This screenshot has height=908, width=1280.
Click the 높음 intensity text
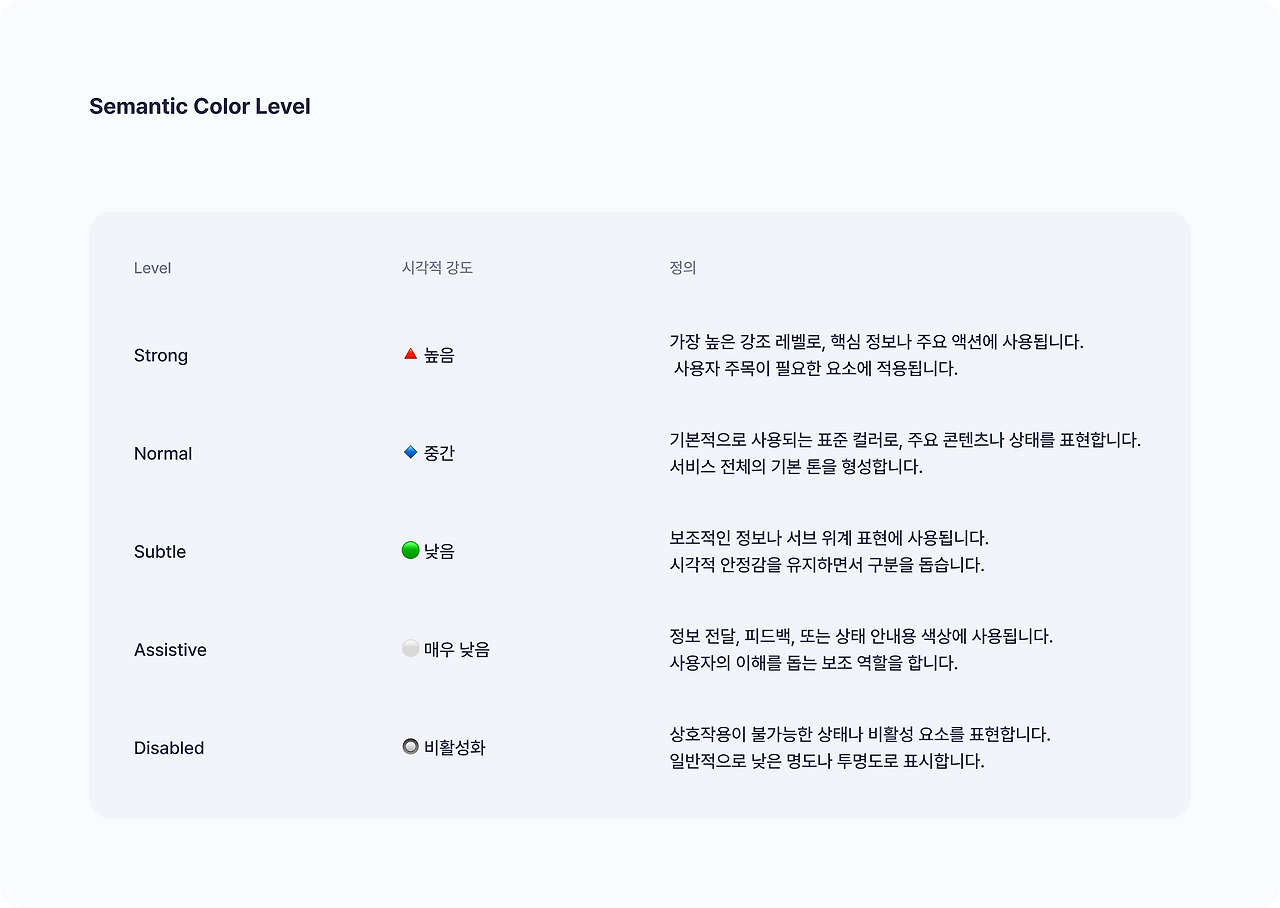pos(439,355)
